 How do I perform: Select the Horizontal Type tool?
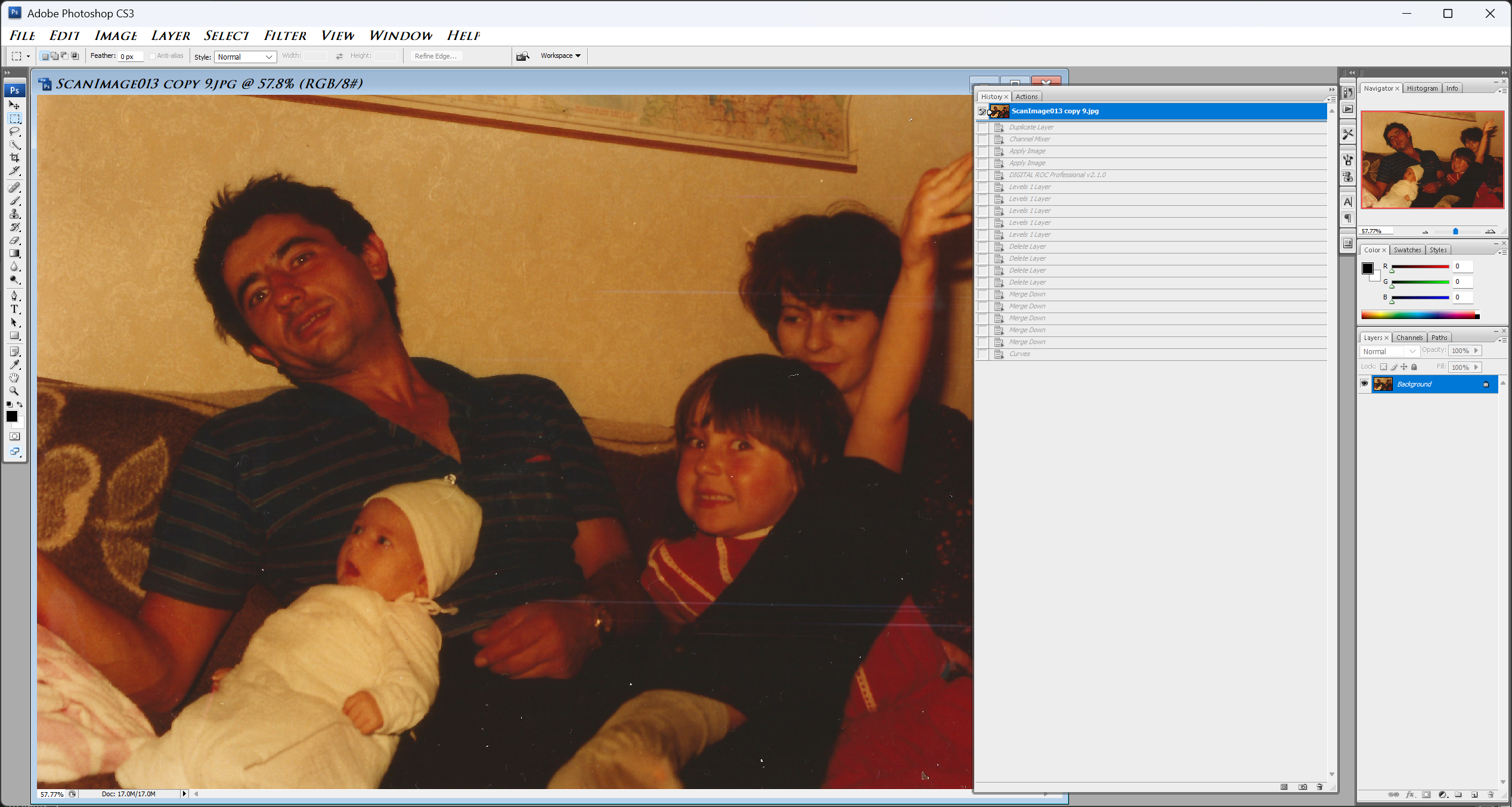click(15, 309)
